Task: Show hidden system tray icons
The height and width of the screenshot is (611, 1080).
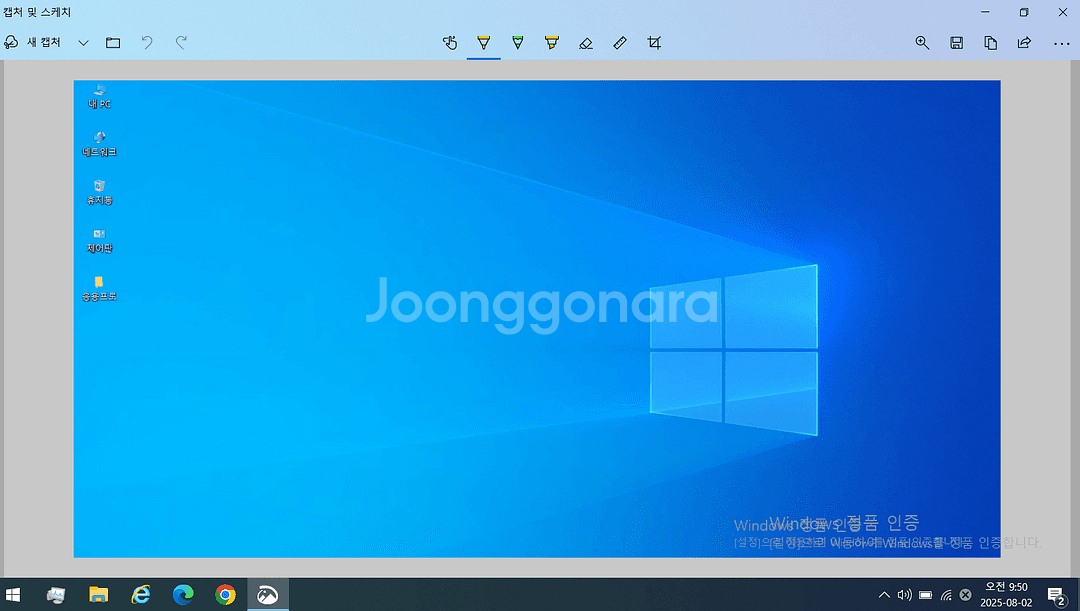Action: (884, 595)
